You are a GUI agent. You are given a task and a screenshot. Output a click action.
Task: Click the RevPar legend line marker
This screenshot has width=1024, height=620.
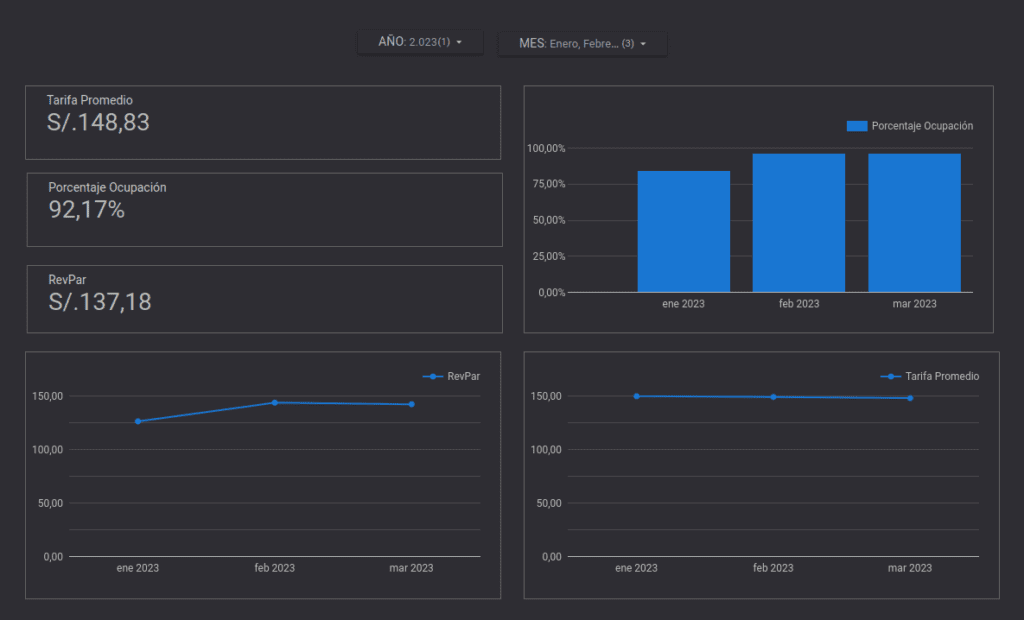[433, 377]
